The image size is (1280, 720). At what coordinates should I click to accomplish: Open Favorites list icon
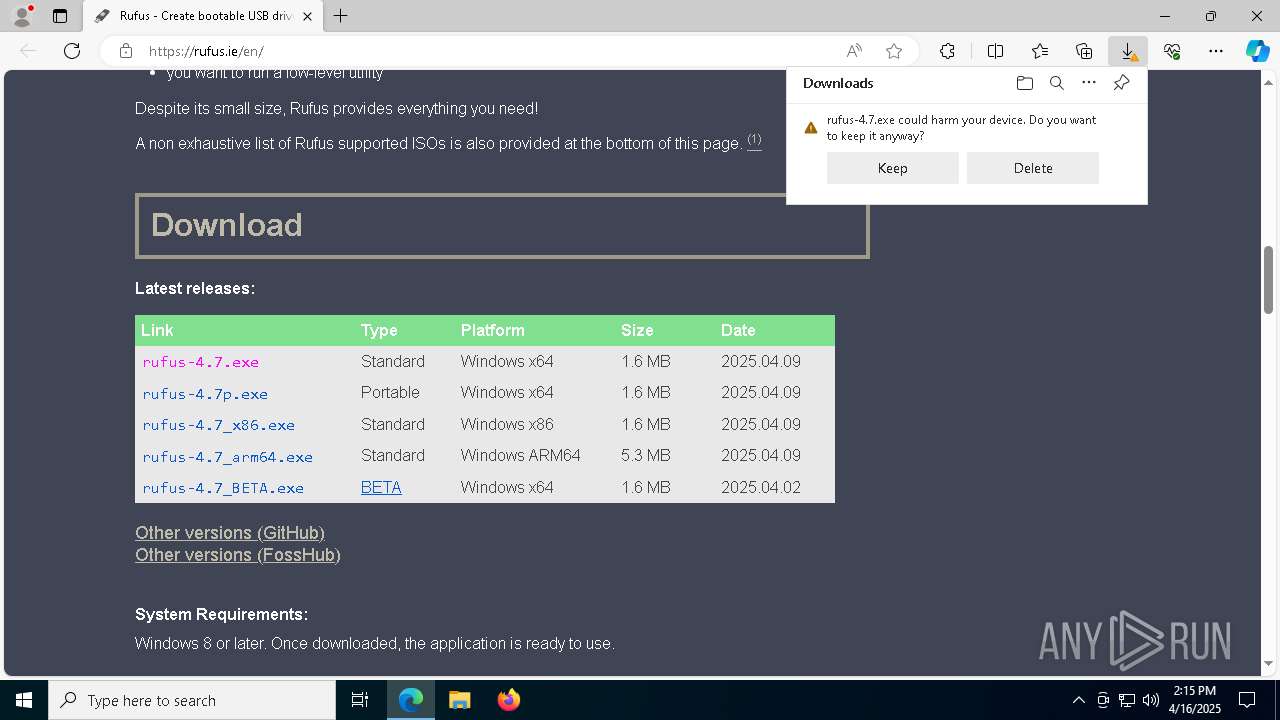pyautogui.click(x=1040, y=51)
